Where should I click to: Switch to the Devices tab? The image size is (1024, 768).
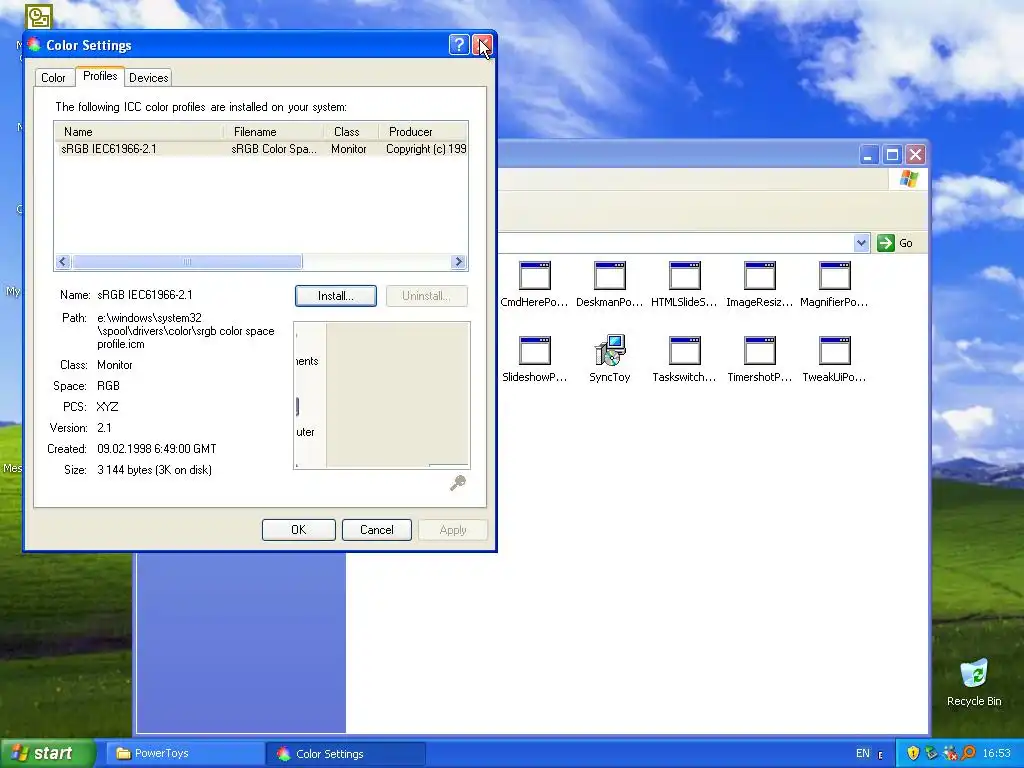[x=149, y=78]
